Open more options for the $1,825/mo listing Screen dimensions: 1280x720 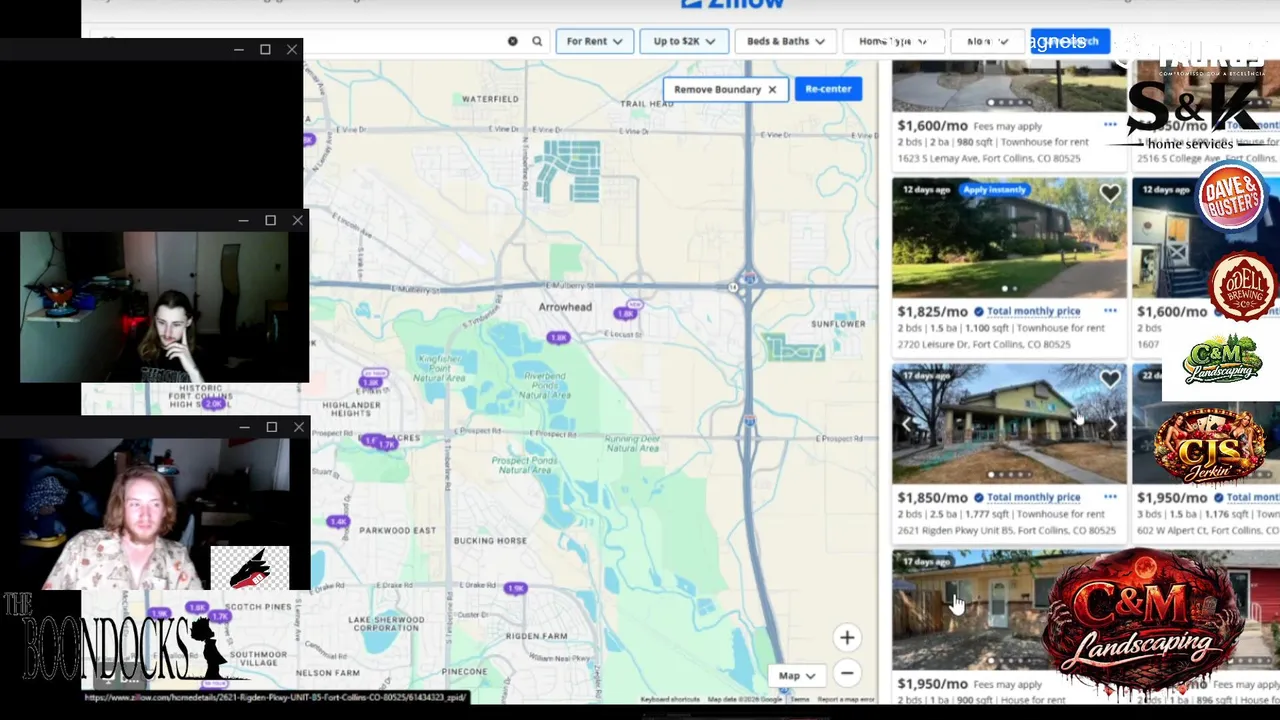1110,311
